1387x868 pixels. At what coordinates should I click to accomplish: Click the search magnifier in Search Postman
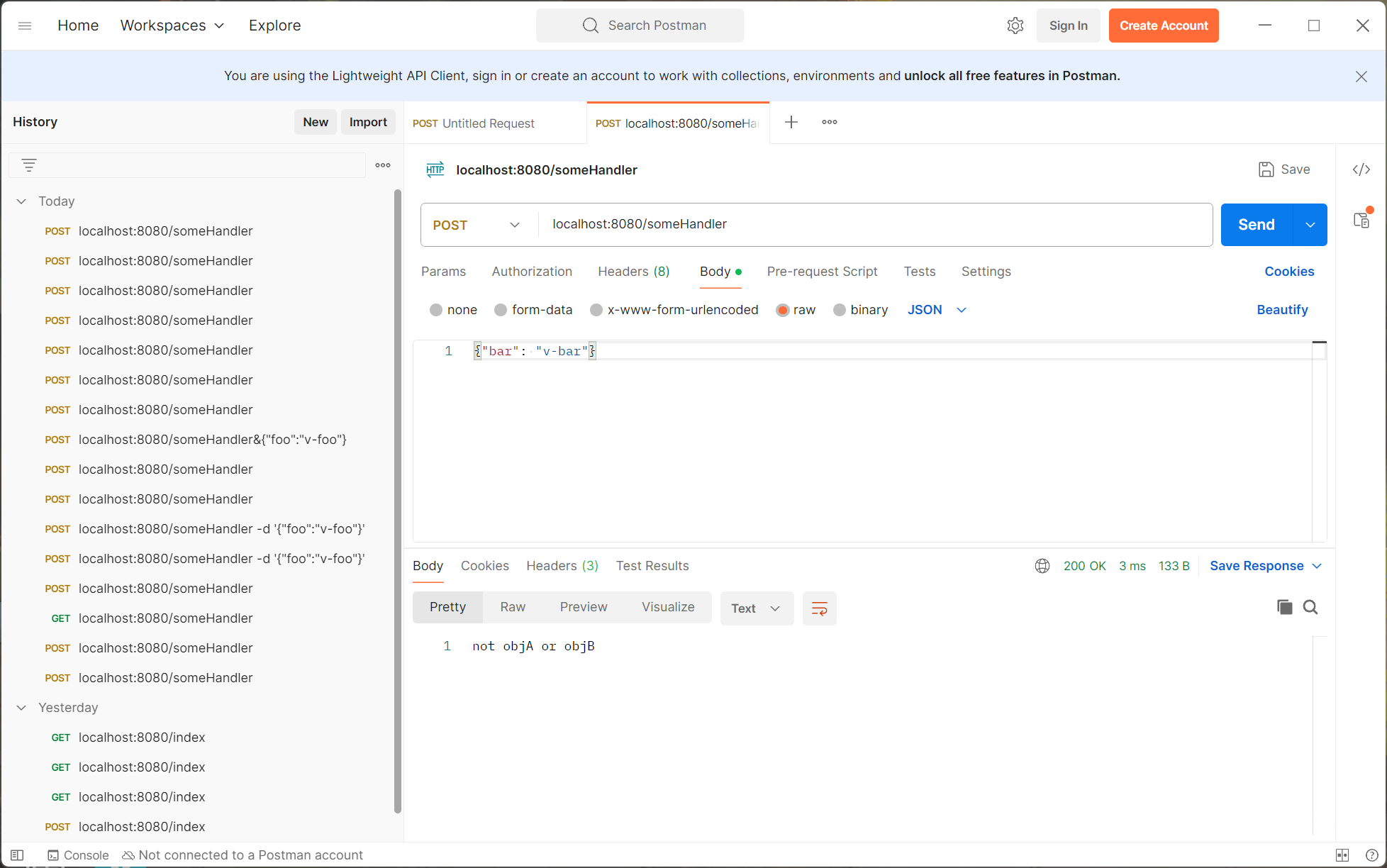[x=591, y=26]
